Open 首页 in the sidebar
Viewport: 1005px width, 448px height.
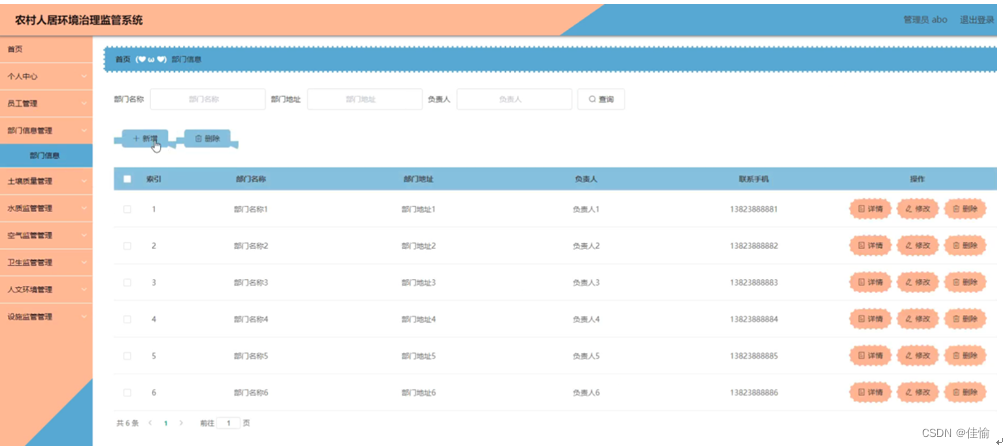(x=46, y=49)
